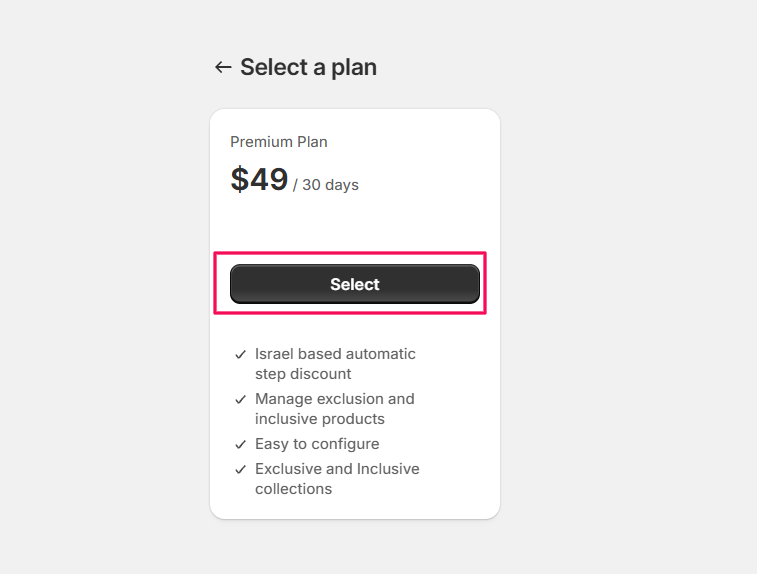Click 'Exclusive and Inclusive' feature text

click(x=337, y=469)
